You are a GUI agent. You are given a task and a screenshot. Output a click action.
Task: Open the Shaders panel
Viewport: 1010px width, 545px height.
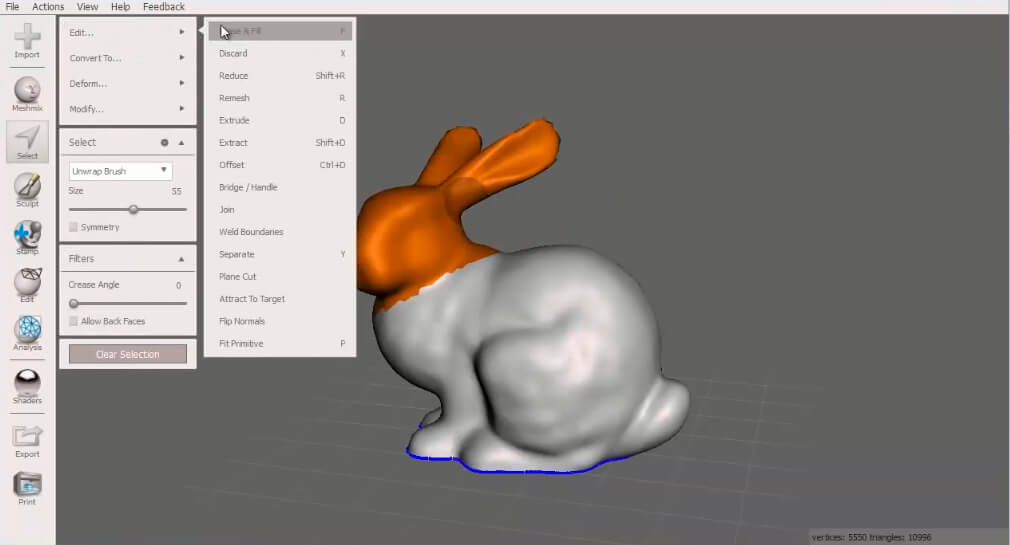click(27, 387)
